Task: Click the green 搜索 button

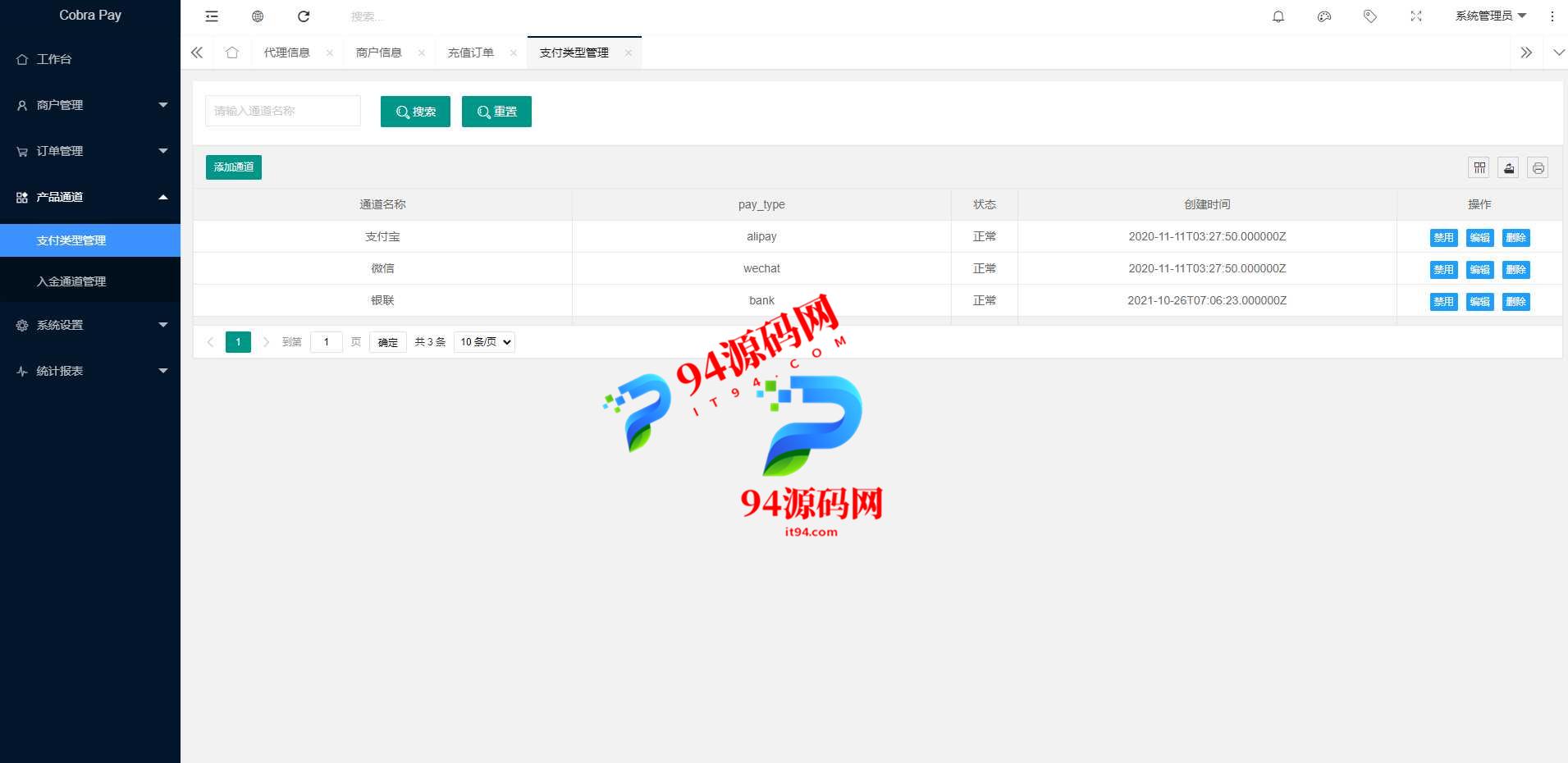Action: pos(415,112)
